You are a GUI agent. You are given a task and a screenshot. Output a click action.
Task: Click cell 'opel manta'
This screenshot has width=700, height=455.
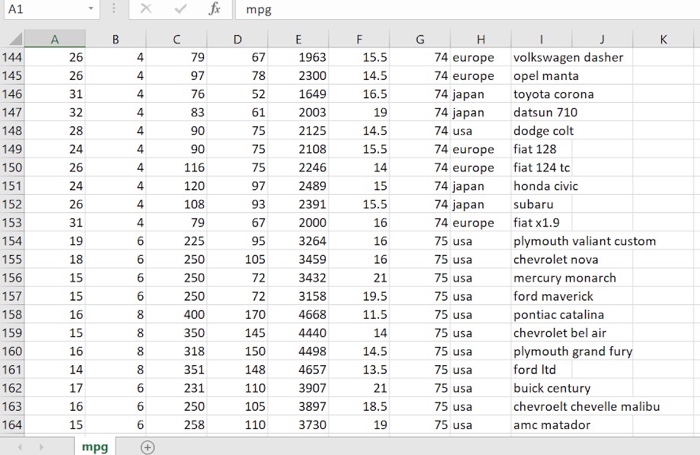pyautogui.click(x=546, y=75)
